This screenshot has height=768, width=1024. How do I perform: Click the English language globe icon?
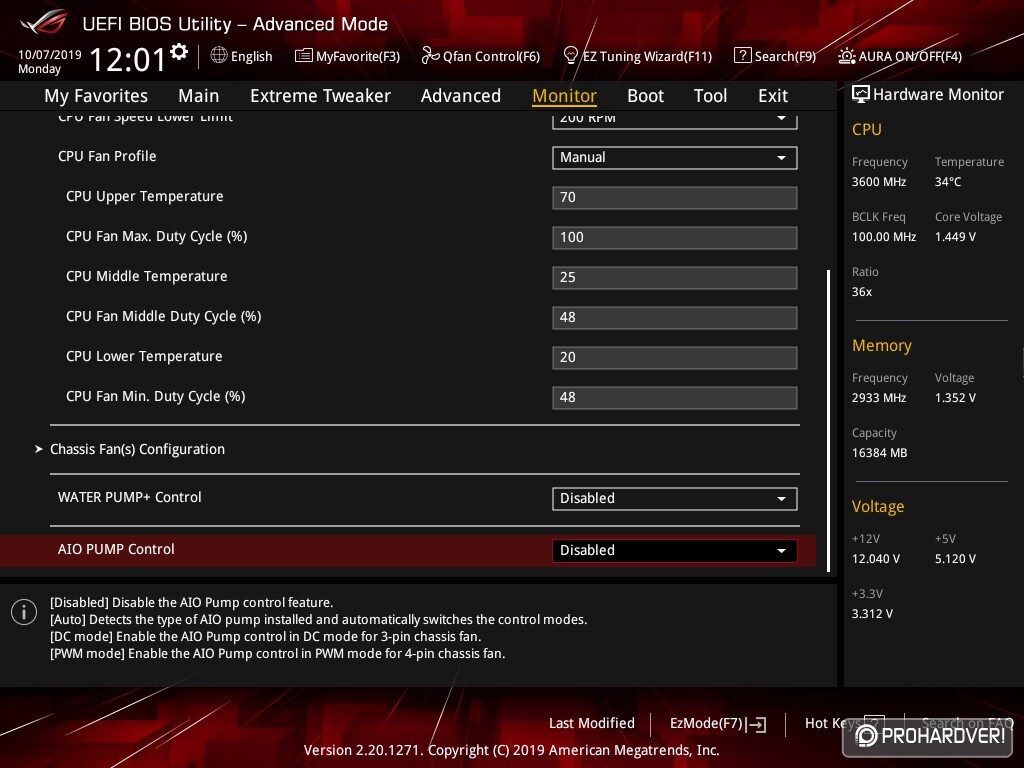pos(219,56)
